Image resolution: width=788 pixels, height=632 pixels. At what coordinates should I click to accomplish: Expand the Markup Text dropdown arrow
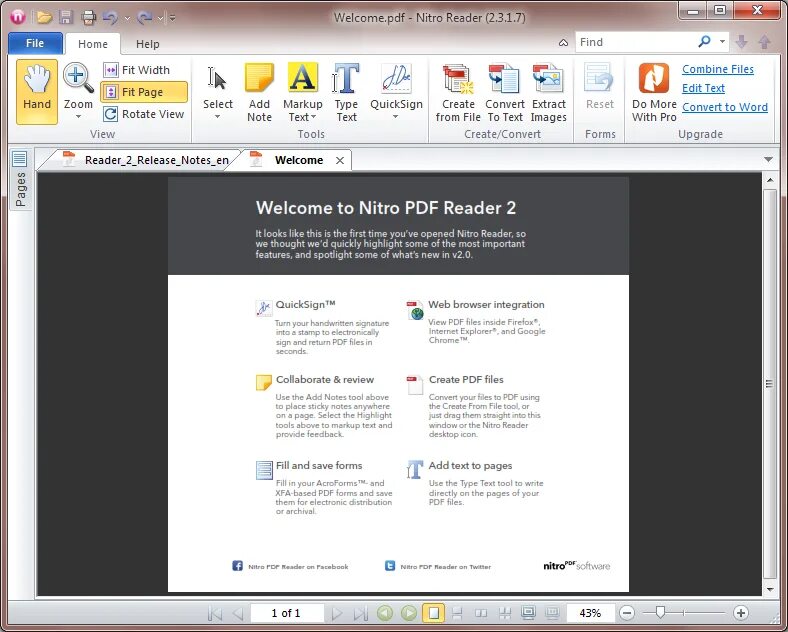[314, 117]
